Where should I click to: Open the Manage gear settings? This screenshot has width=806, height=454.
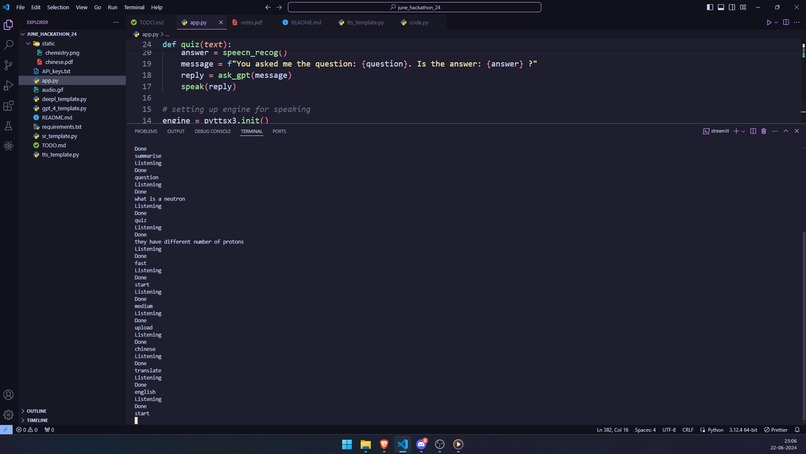8,414
